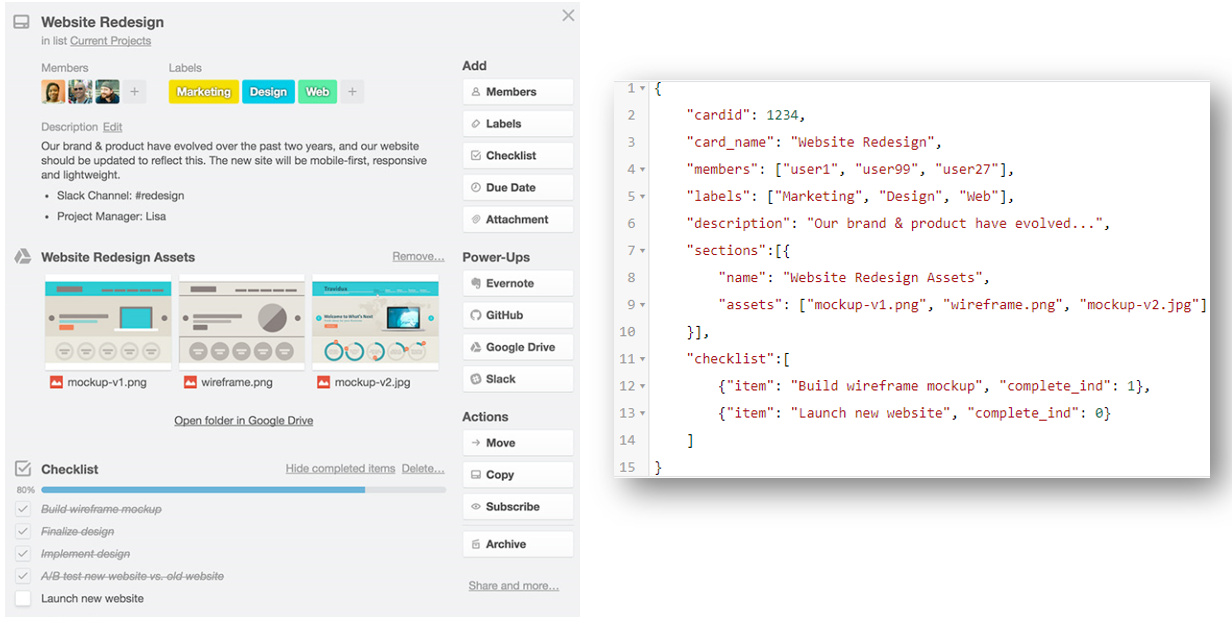The width and height of the screenshot is (1232, 618).
Task: Click the Hide completed items link
Action: tap(340, 468)
